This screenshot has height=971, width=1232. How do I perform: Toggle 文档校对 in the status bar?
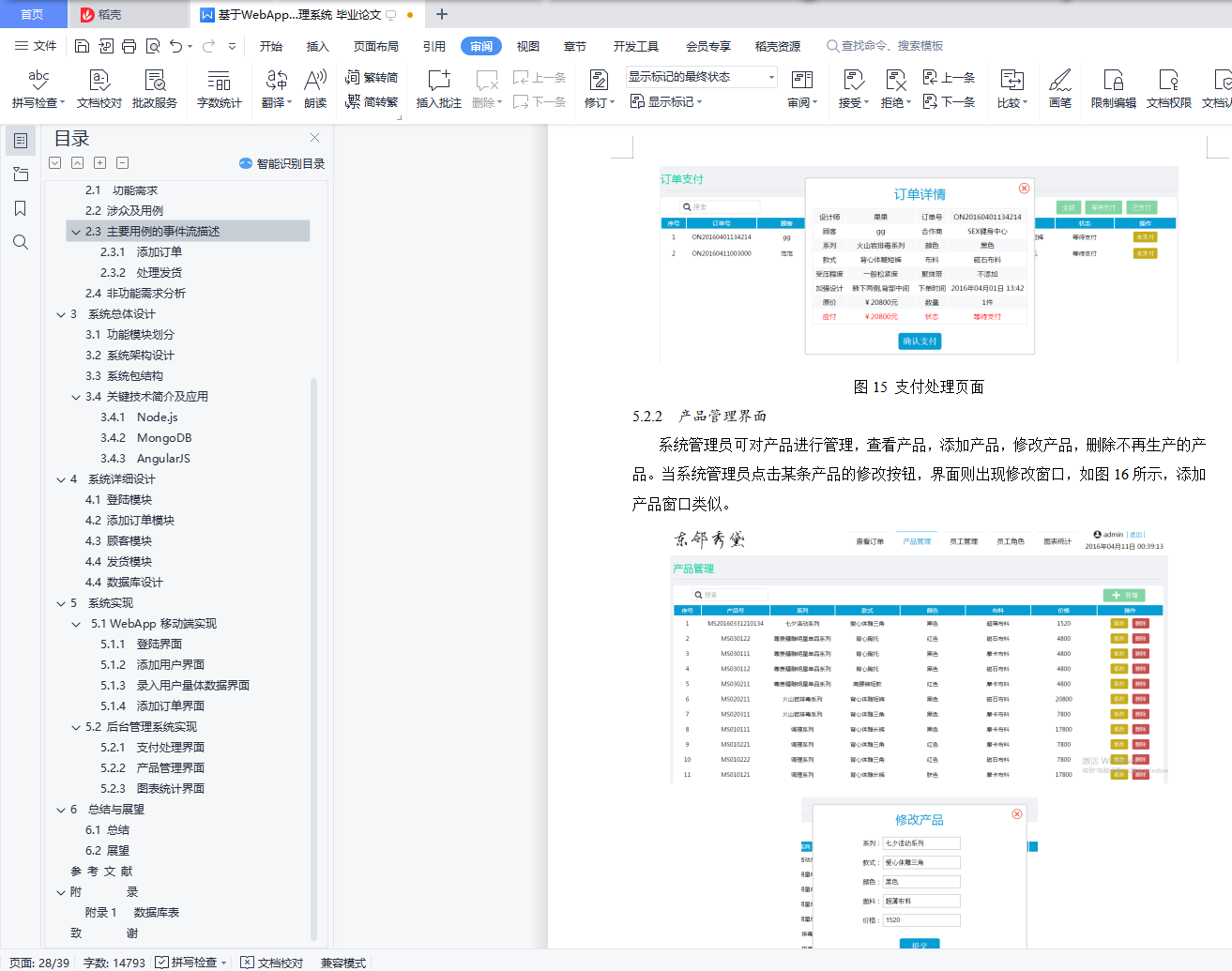(272, 963)
